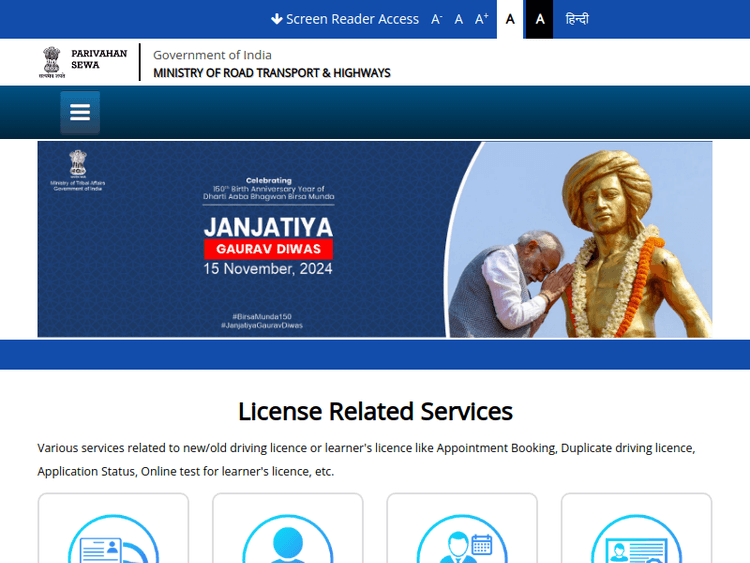Click the Parivahan Sewa emblem logo
The width and height of the screenshot is (750, 563).
click(51, 62)
